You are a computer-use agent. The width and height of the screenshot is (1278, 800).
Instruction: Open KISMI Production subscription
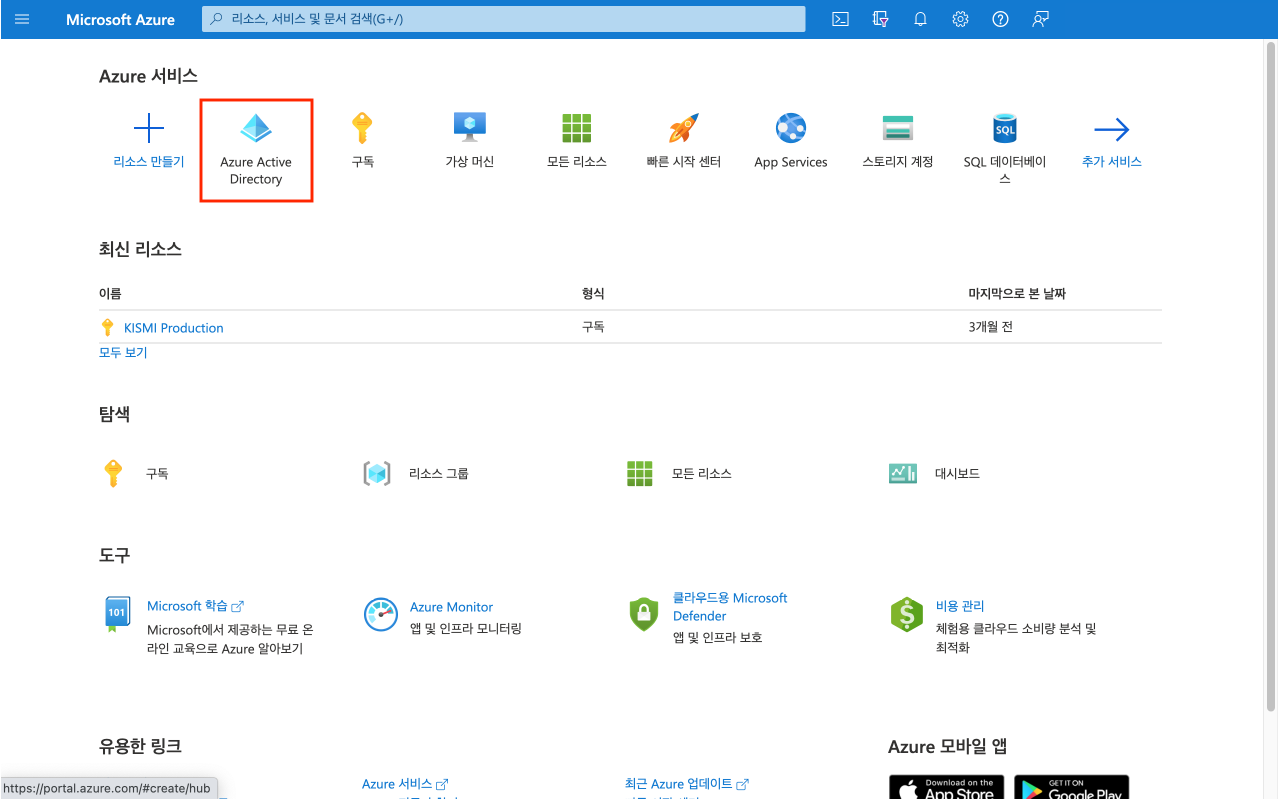click(x=173, y=328)
